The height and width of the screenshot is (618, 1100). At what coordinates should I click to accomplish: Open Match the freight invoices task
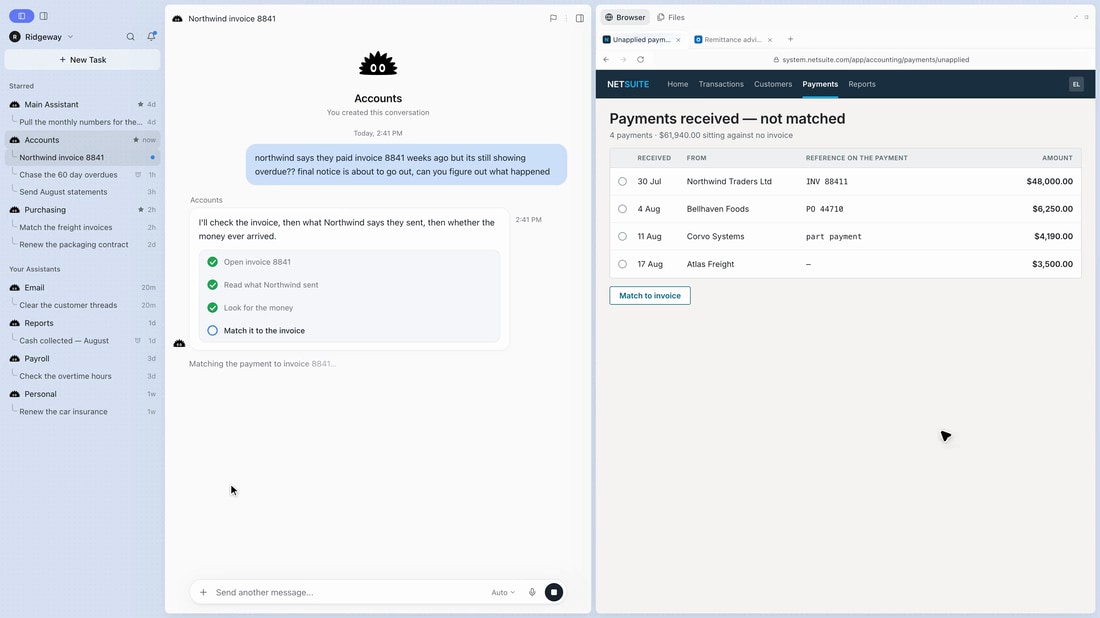tap(66, 227)
